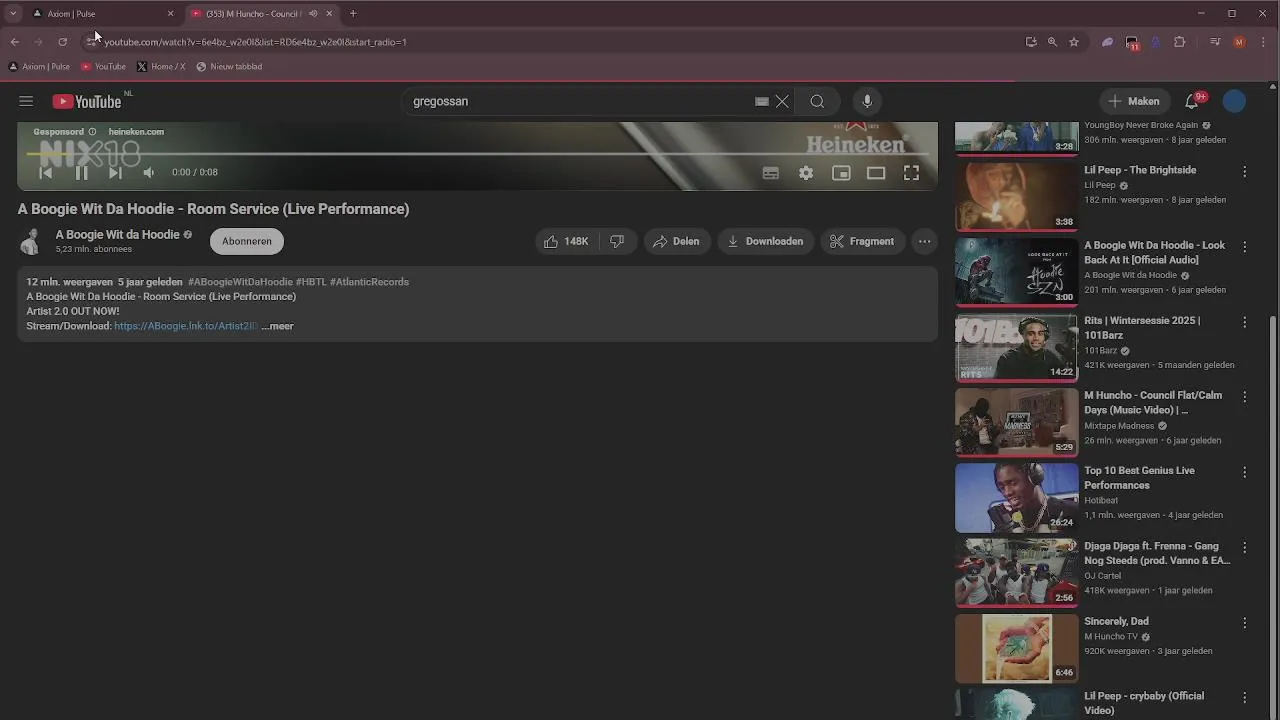Open the account avatar menu
Image resolution: width=1280 pixels, height=720 pixels.
point(1235,101)
